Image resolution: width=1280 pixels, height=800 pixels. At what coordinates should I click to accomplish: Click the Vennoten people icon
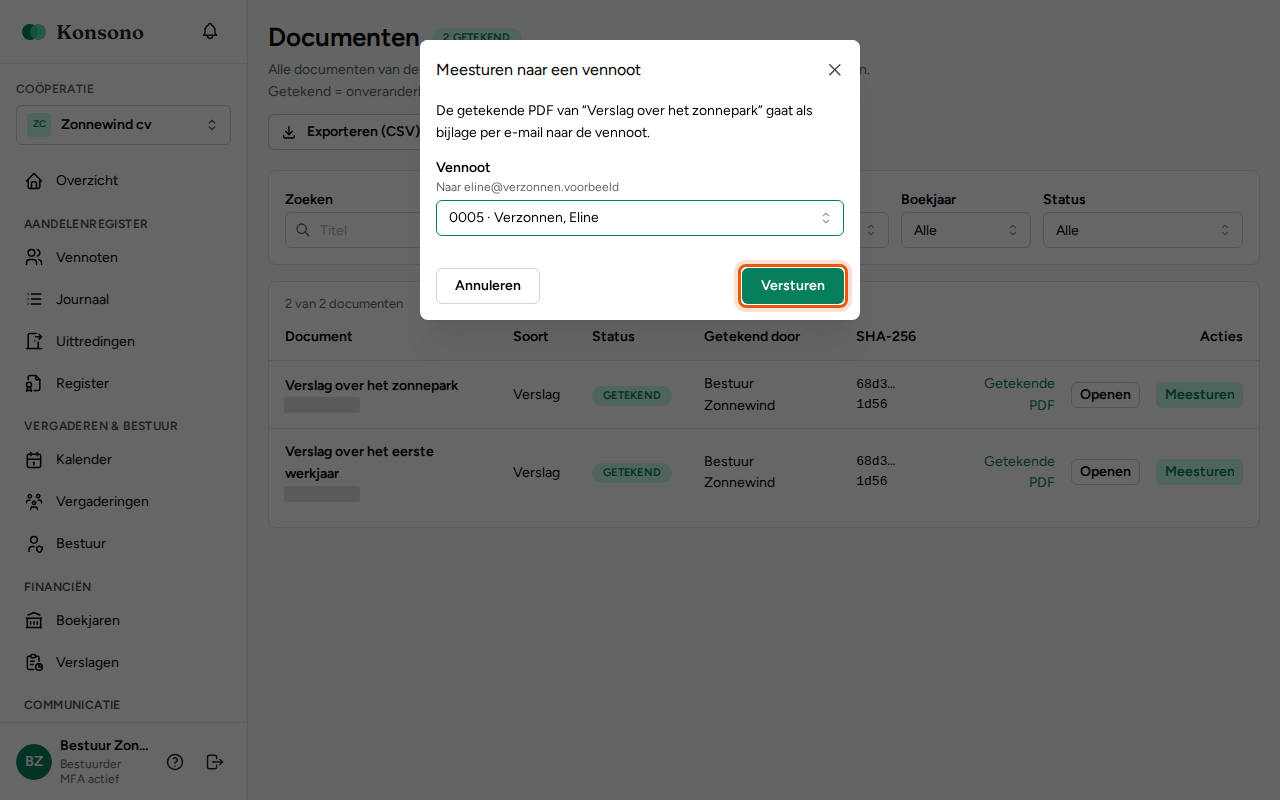click(x=34, y=257)
